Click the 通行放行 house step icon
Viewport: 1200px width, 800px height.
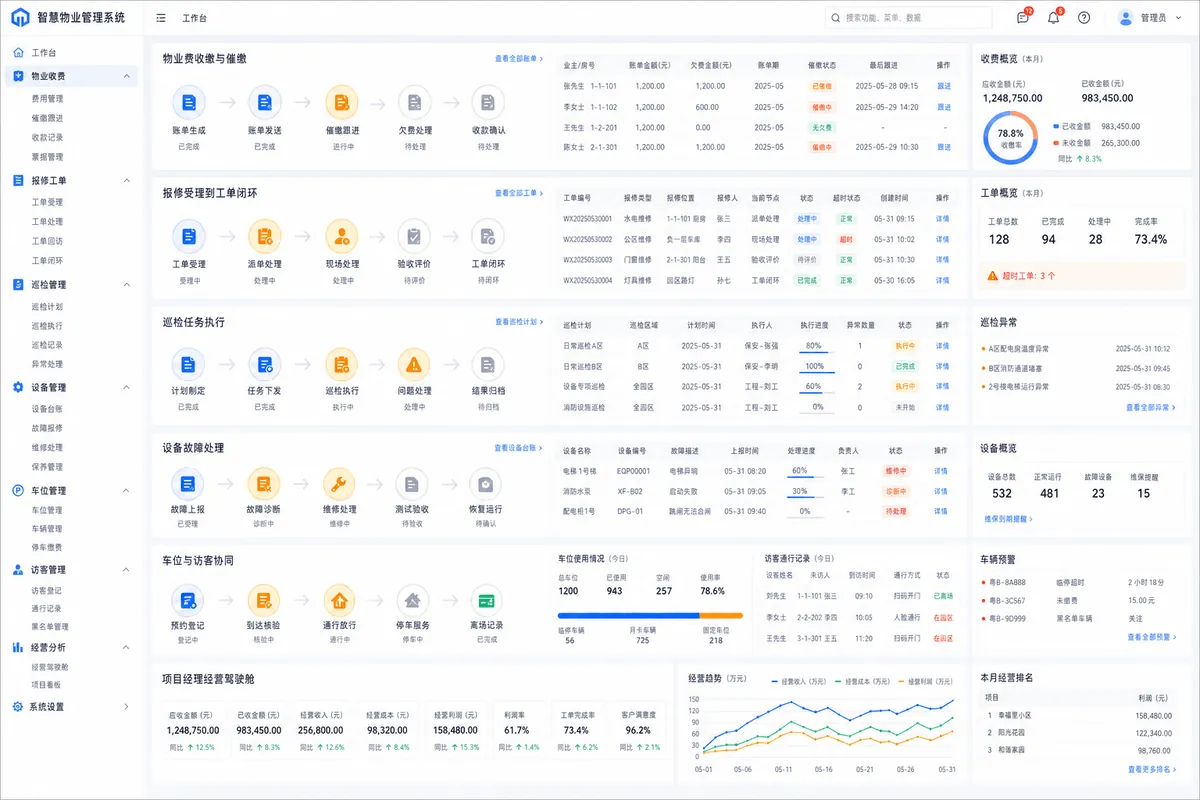[x=339, y=600]
